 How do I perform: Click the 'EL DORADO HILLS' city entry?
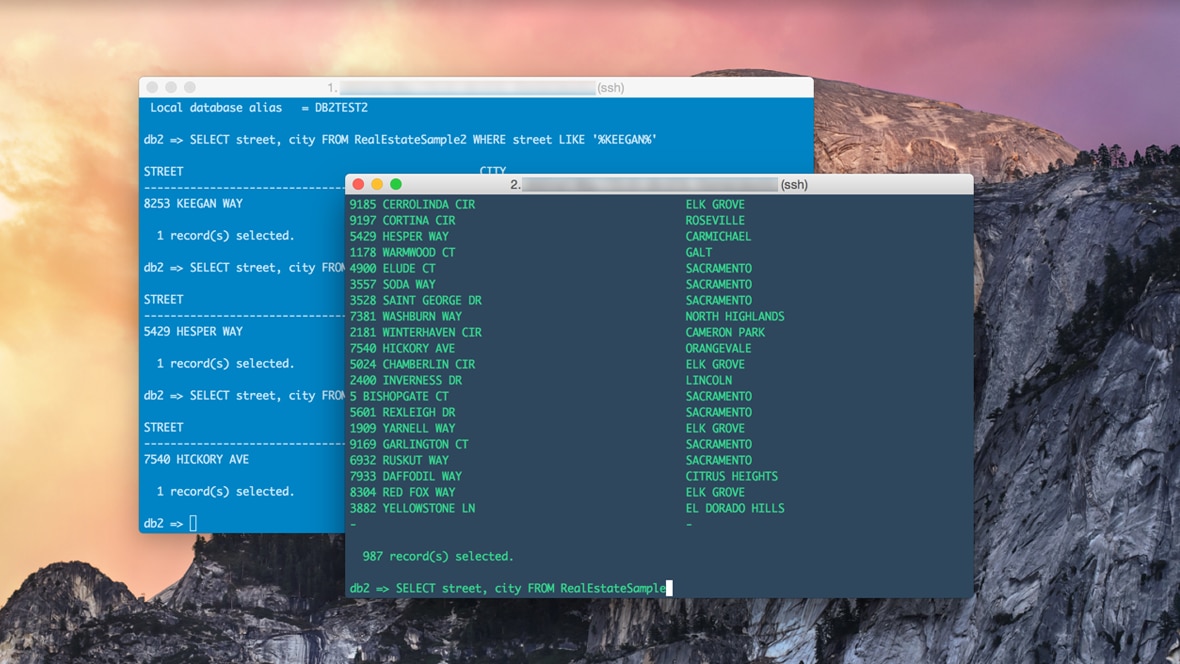click(x=735, y=508)
